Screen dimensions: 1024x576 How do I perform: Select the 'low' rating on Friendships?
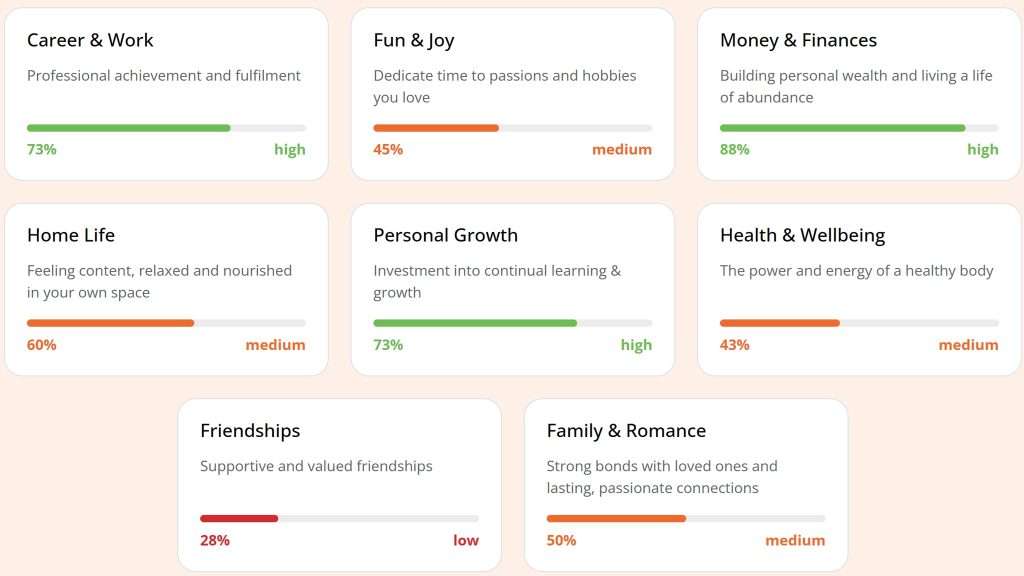point(466,540)
